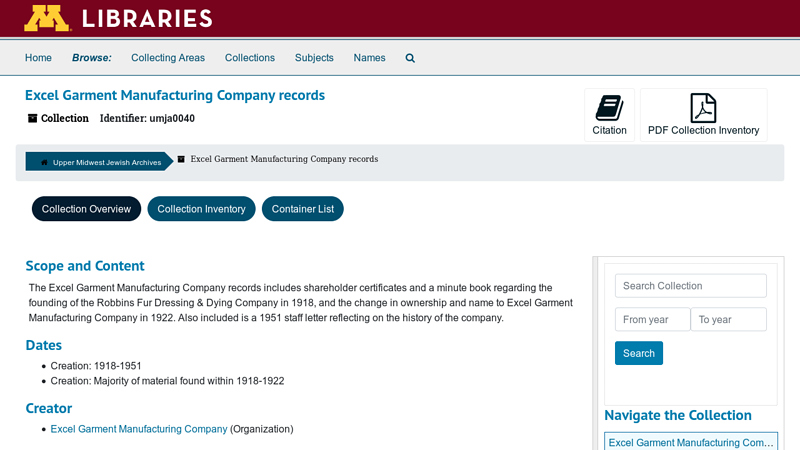Click the Search Collection text field

coord(690,286)
